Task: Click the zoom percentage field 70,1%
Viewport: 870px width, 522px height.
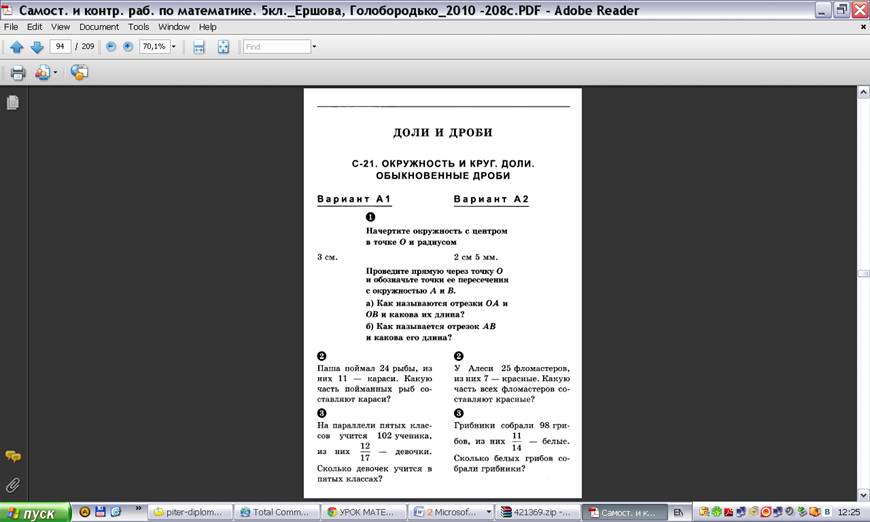Action: click(154, 47)
